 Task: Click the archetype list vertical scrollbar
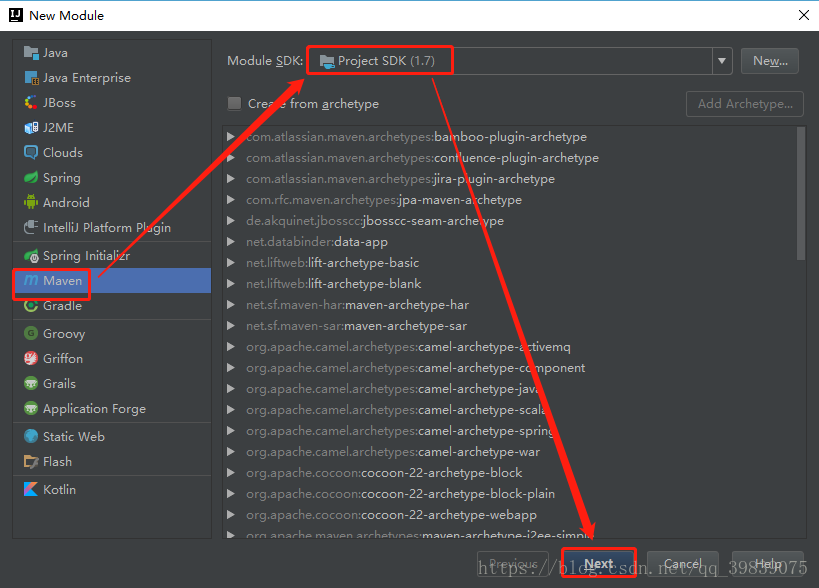pyautogui.click(x=801, y=193)
